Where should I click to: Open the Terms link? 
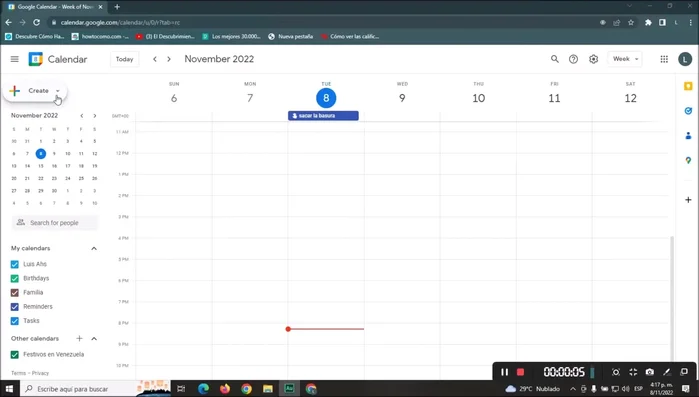click(18, 373)
